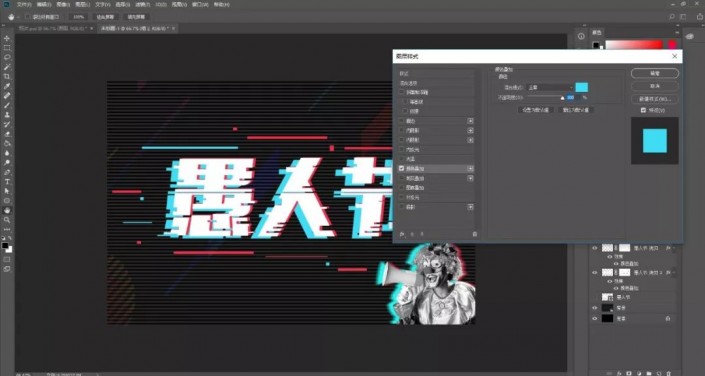
Task: Open the 图像(I) menu
Action: (63, 4)
